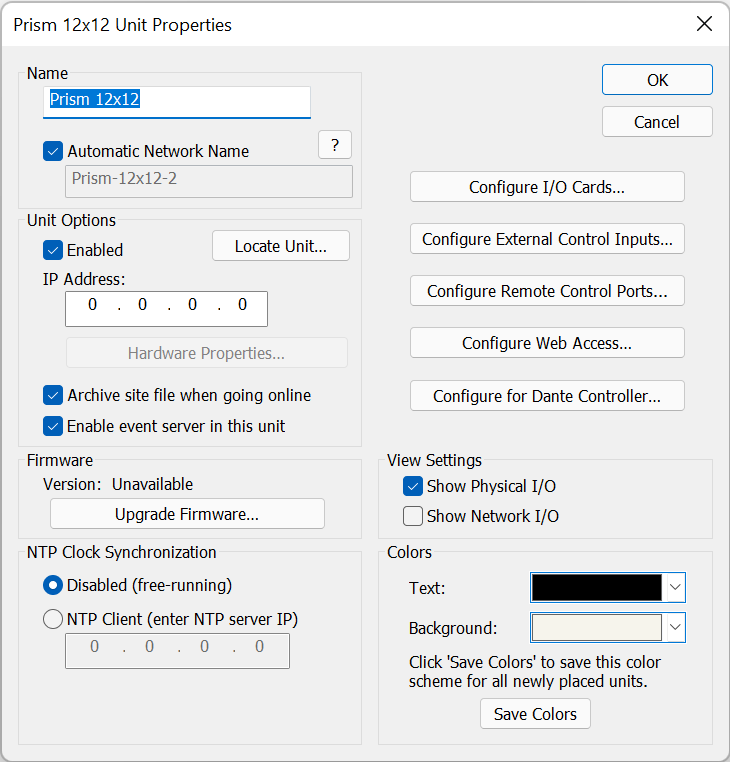Toggle the Enabled checkbox
This screenshot has width=730, height=762.
click(x=53, y=250)
